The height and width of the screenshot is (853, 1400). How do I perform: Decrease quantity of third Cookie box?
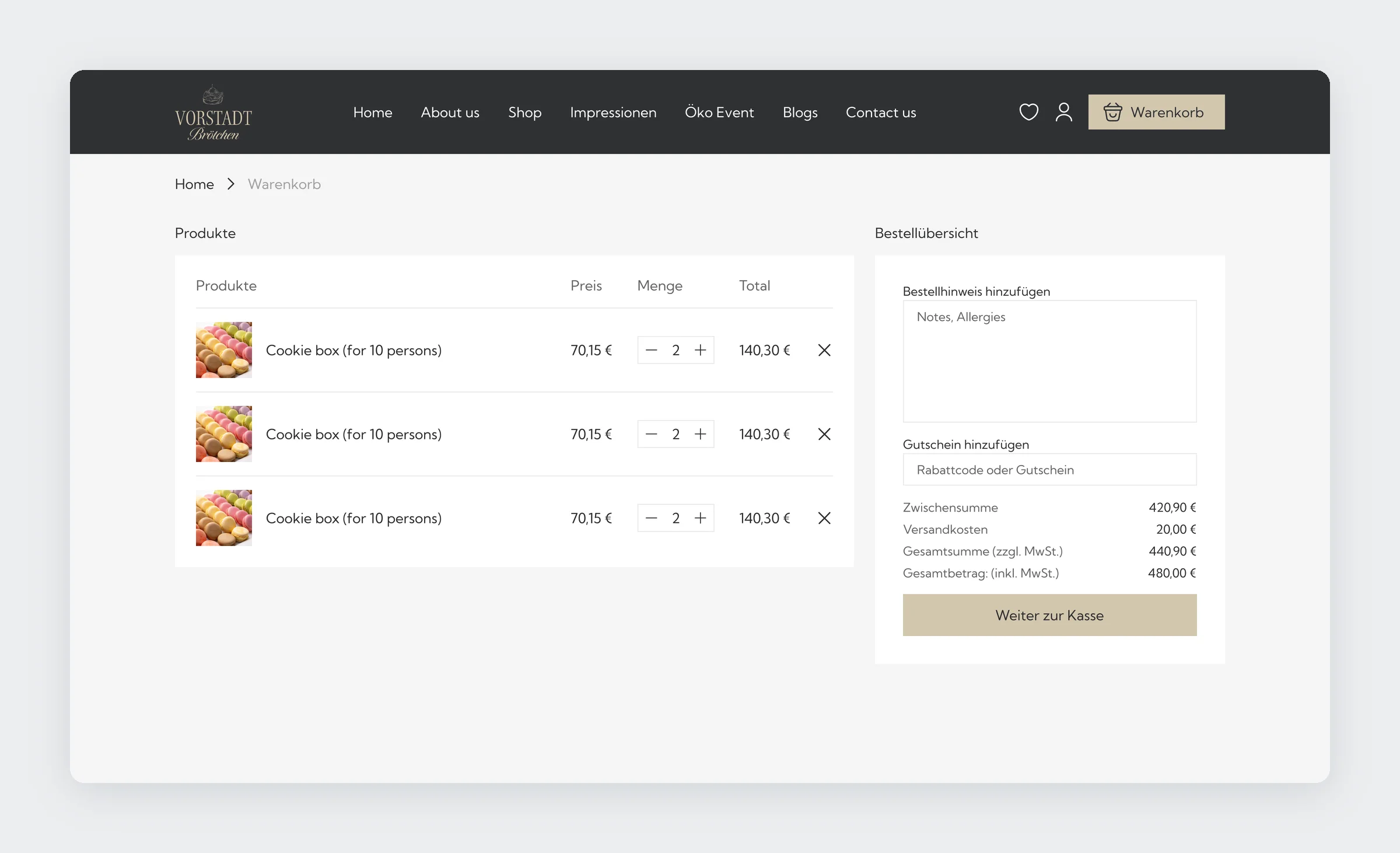tap(652, 518)
